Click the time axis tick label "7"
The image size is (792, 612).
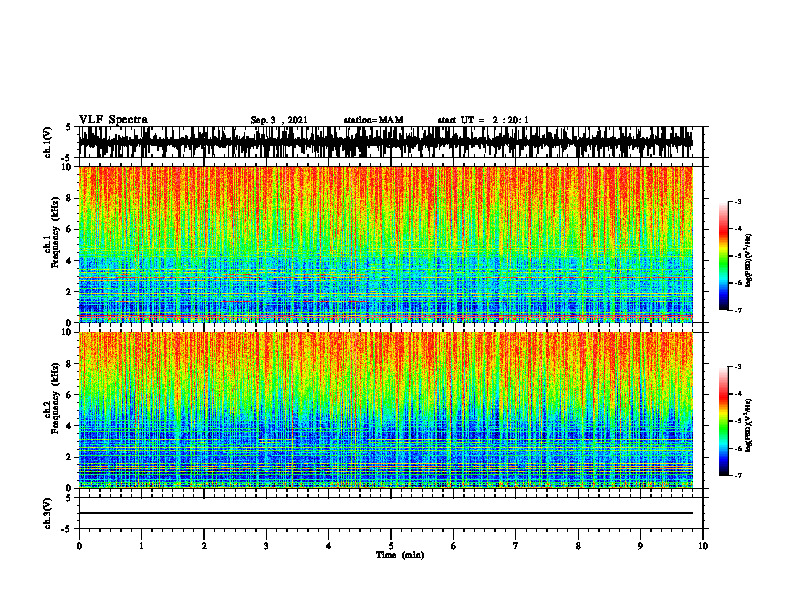tap(516, 546)
